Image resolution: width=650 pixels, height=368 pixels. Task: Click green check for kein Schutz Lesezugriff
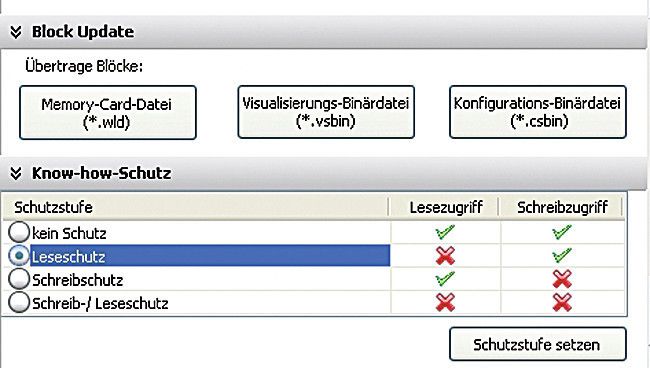(x=445, y=232)
